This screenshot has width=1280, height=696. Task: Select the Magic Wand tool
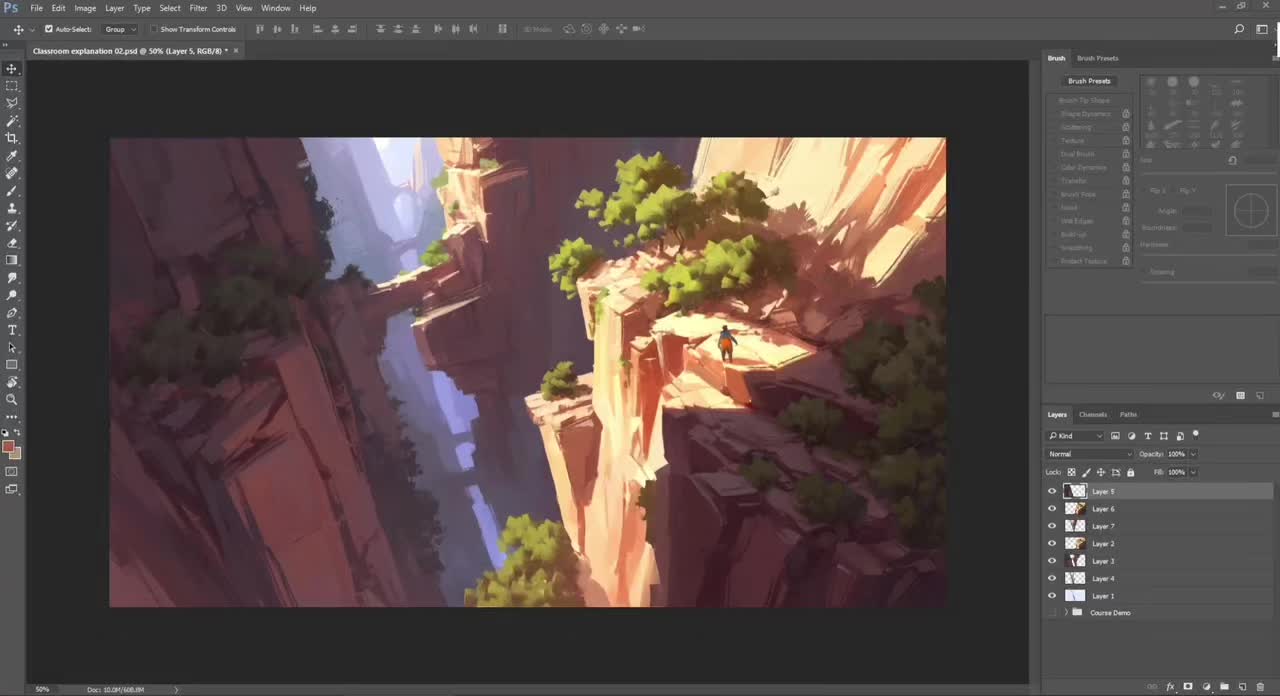click(12, 121)
